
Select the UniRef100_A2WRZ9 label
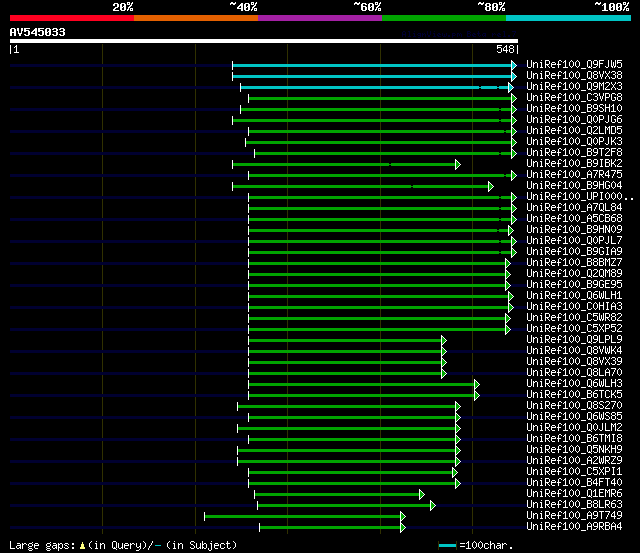coord(574,461)
